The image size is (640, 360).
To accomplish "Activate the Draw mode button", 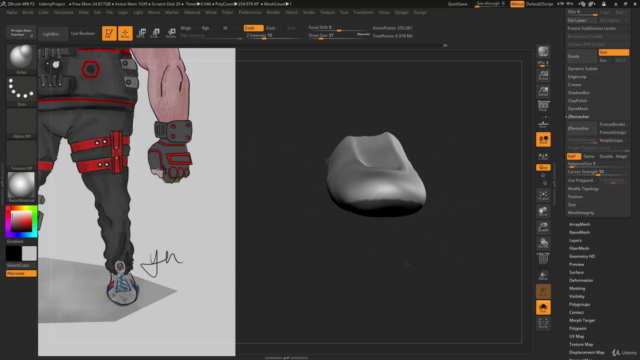I will click(x=125, y=33).
